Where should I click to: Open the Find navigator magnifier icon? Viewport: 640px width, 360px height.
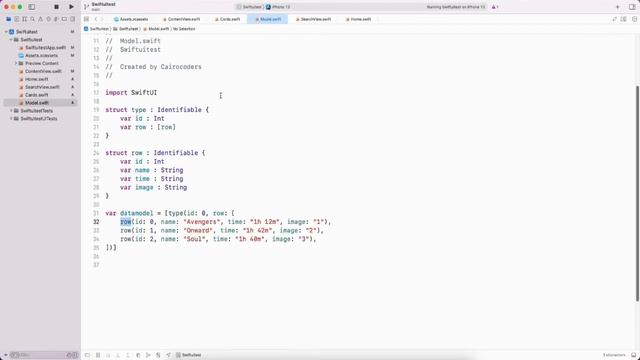coord(33,19)
